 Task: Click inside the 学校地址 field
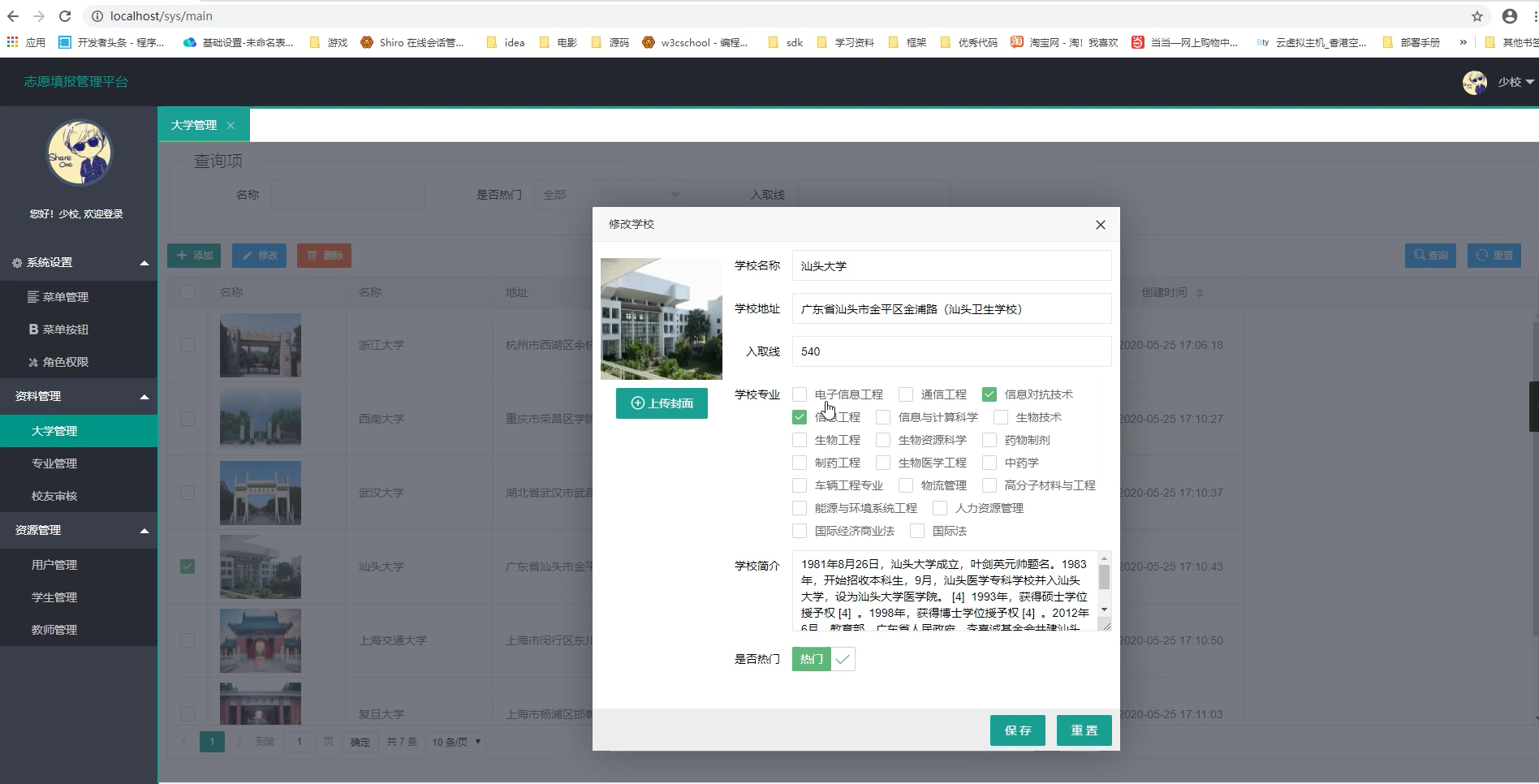coord(951,309)
